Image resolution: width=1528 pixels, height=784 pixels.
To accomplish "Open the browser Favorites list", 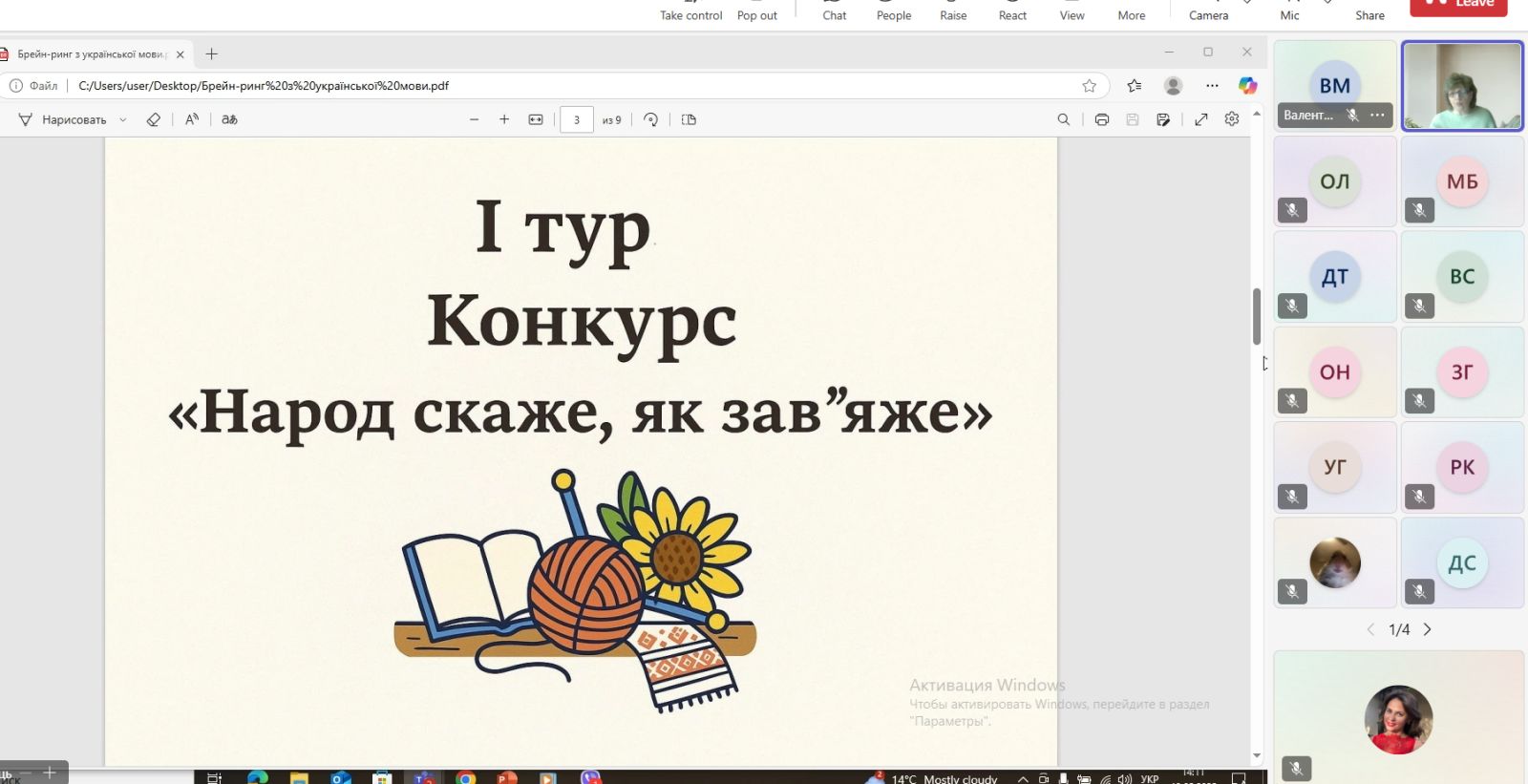I will pos(1134,85).
